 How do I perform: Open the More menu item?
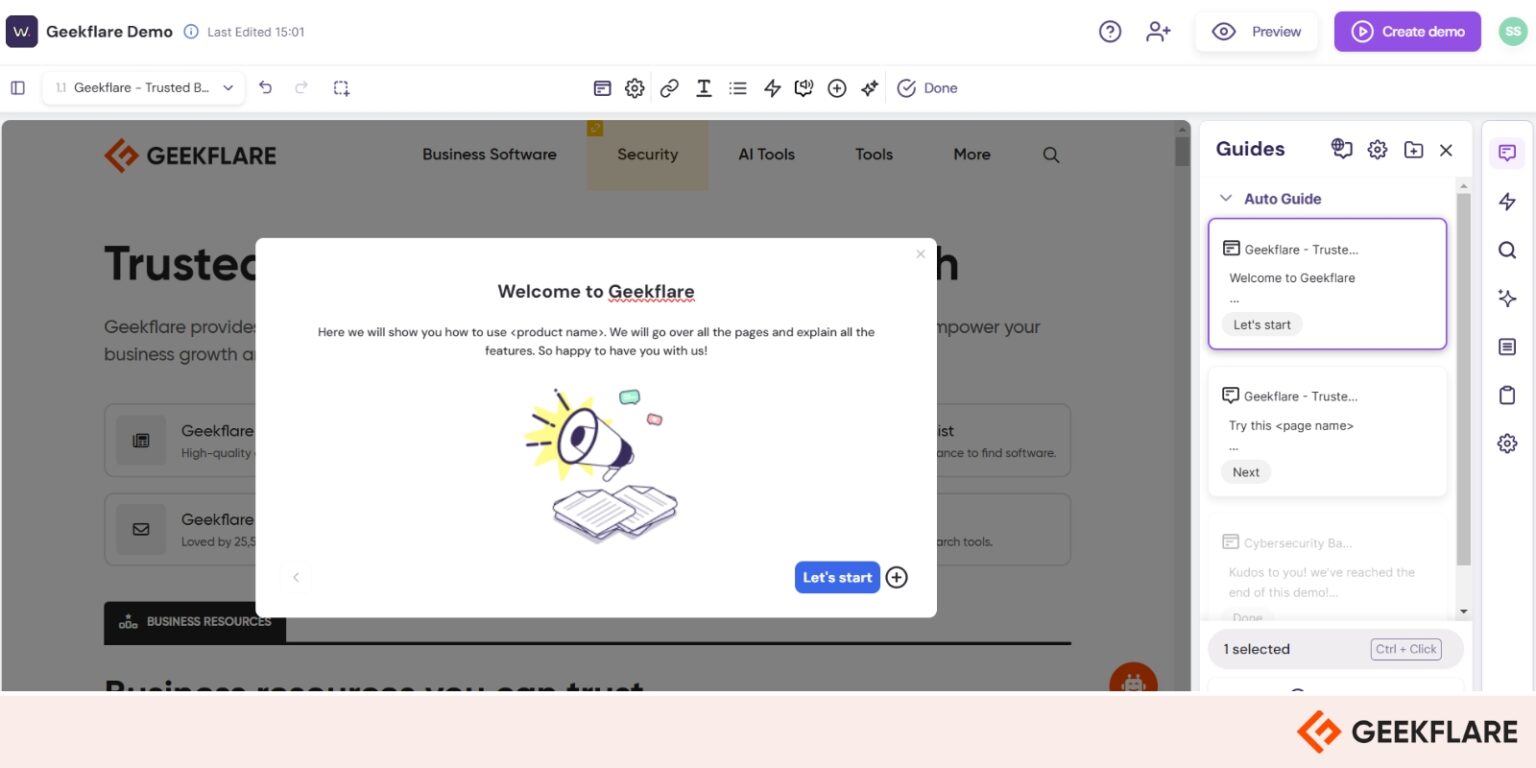972,154
